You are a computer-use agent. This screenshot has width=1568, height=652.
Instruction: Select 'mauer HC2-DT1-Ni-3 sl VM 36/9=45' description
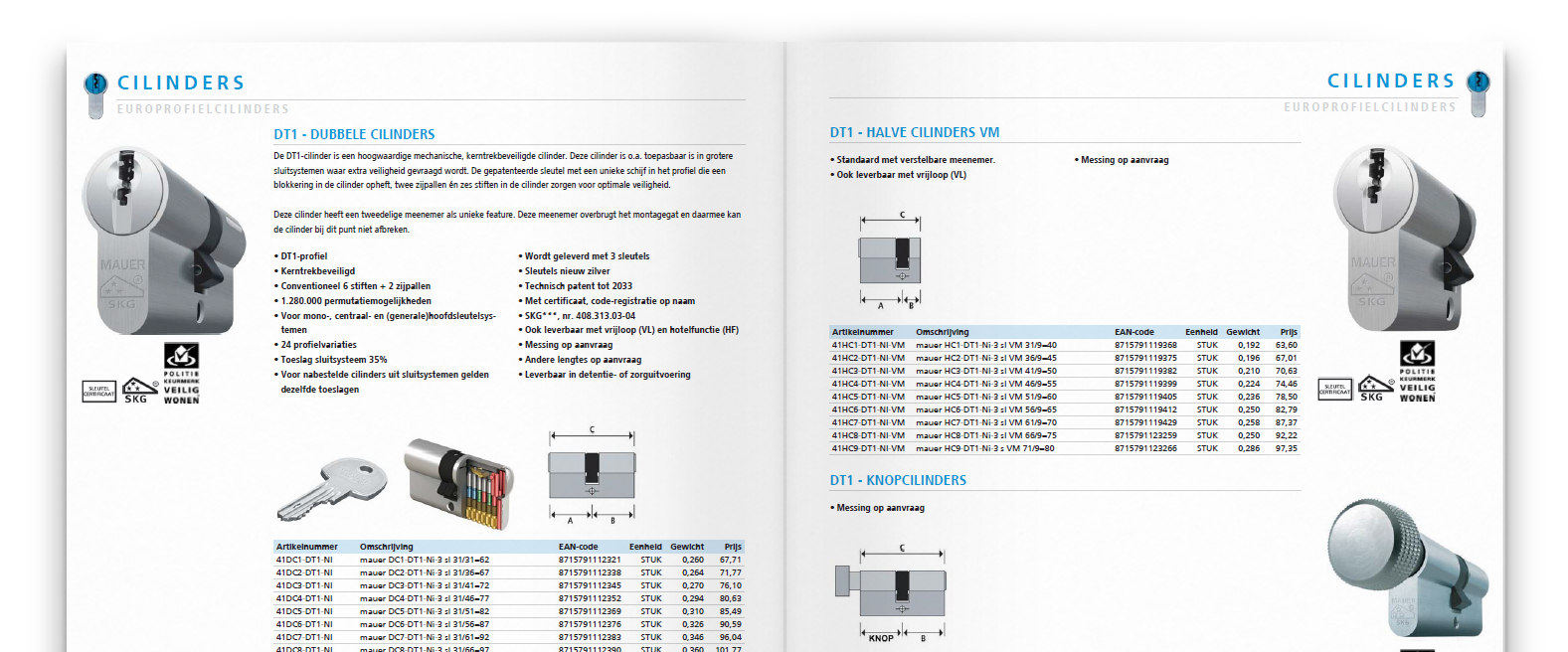coord(986,358)
